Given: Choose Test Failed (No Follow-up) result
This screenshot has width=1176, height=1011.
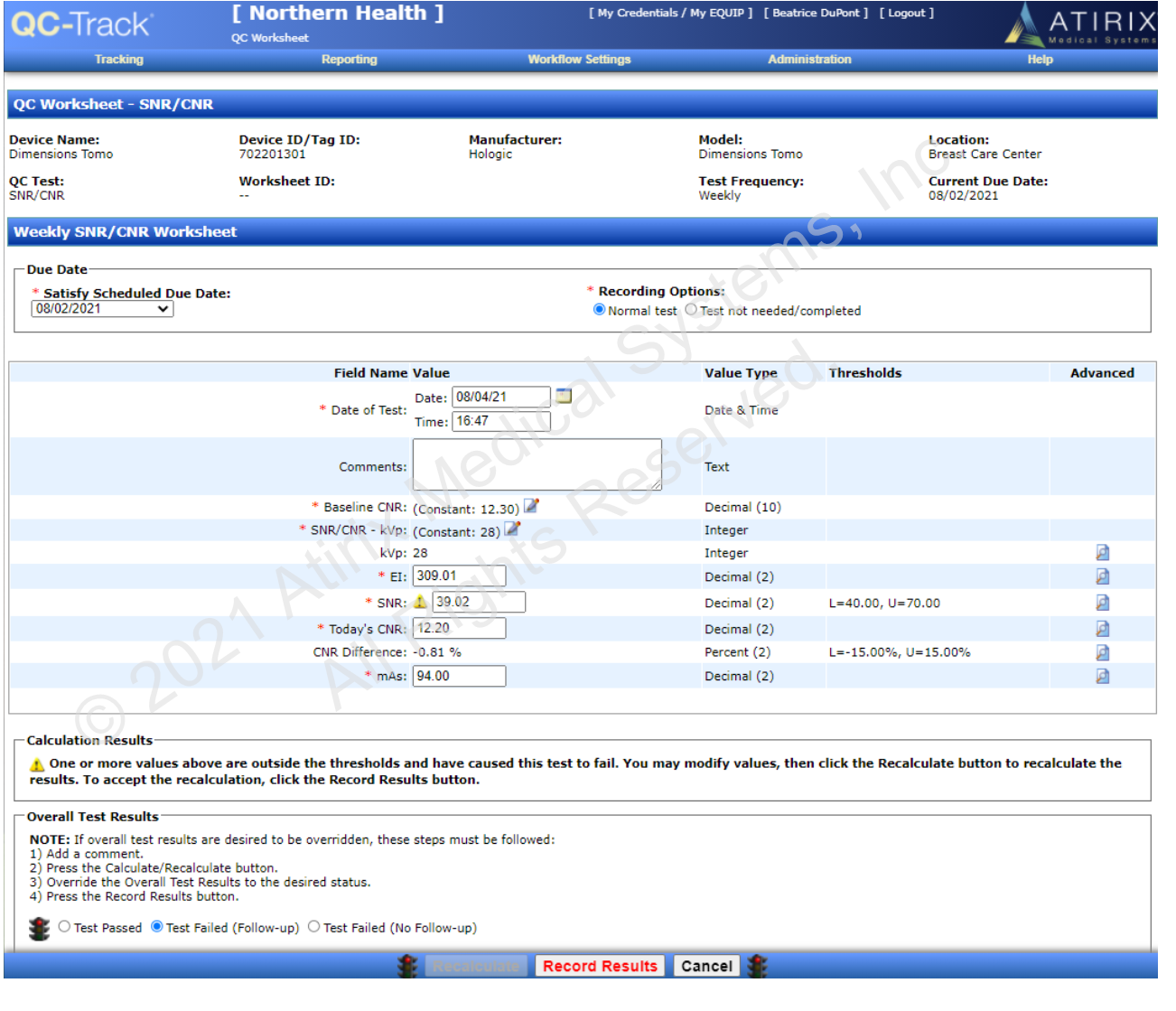Looking at the screenshot, I should click(314, 927).
